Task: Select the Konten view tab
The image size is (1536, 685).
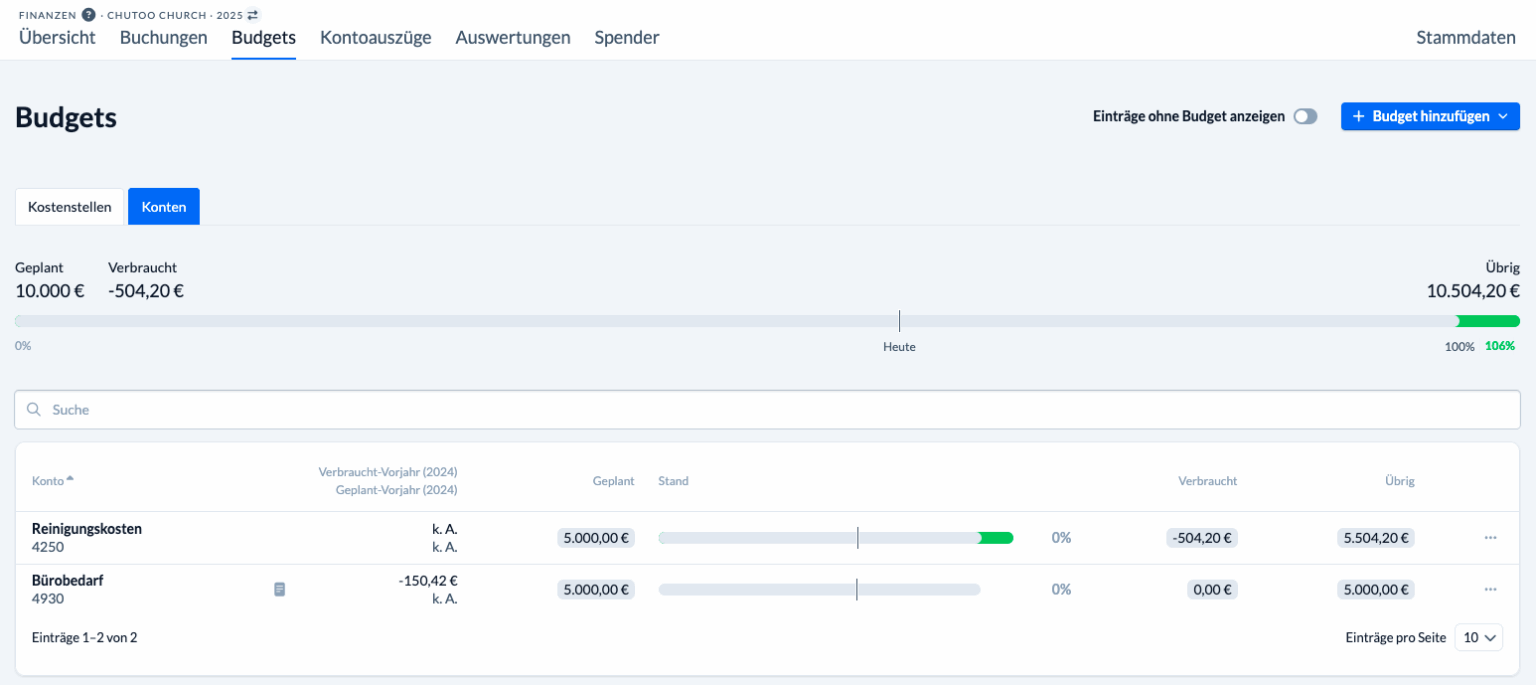Action: click(x=164, y=207)
